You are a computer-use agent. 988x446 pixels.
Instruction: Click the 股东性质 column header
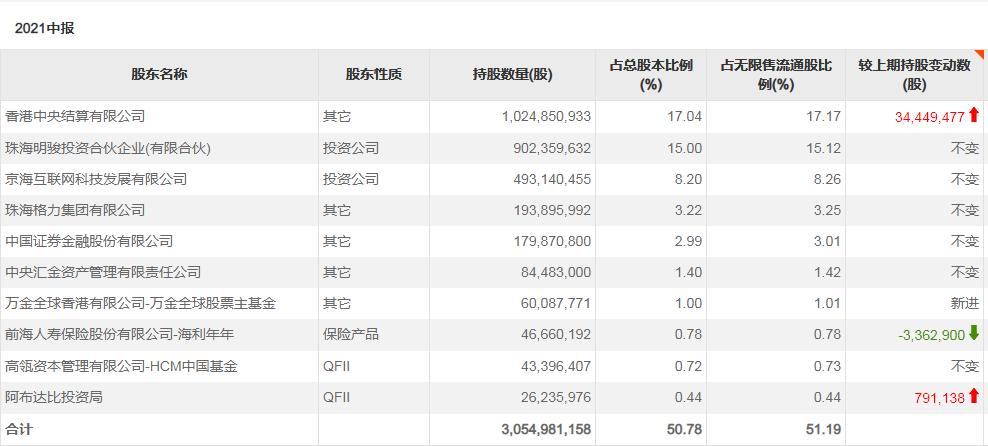[x=374, y=74]
